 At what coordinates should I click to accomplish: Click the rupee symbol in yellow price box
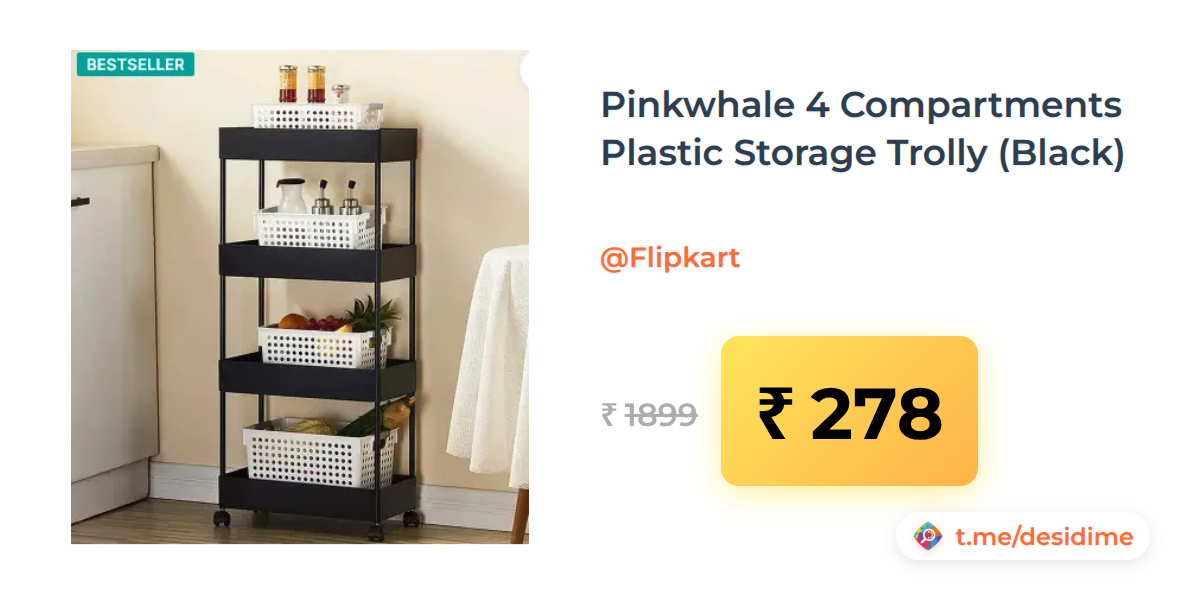[776, 412]
